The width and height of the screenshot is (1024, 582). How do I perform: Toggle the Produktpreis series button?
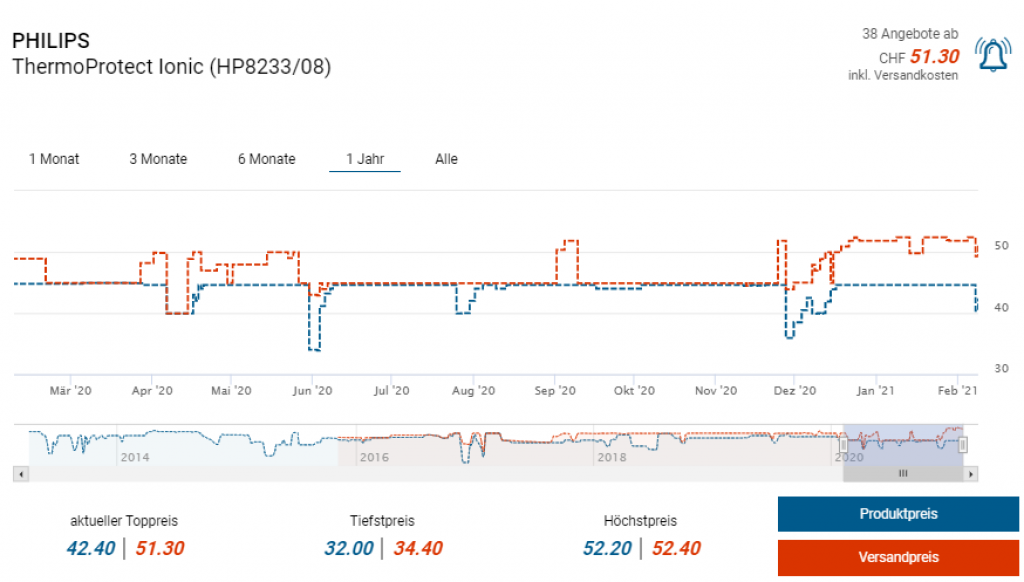pos(898,514)
